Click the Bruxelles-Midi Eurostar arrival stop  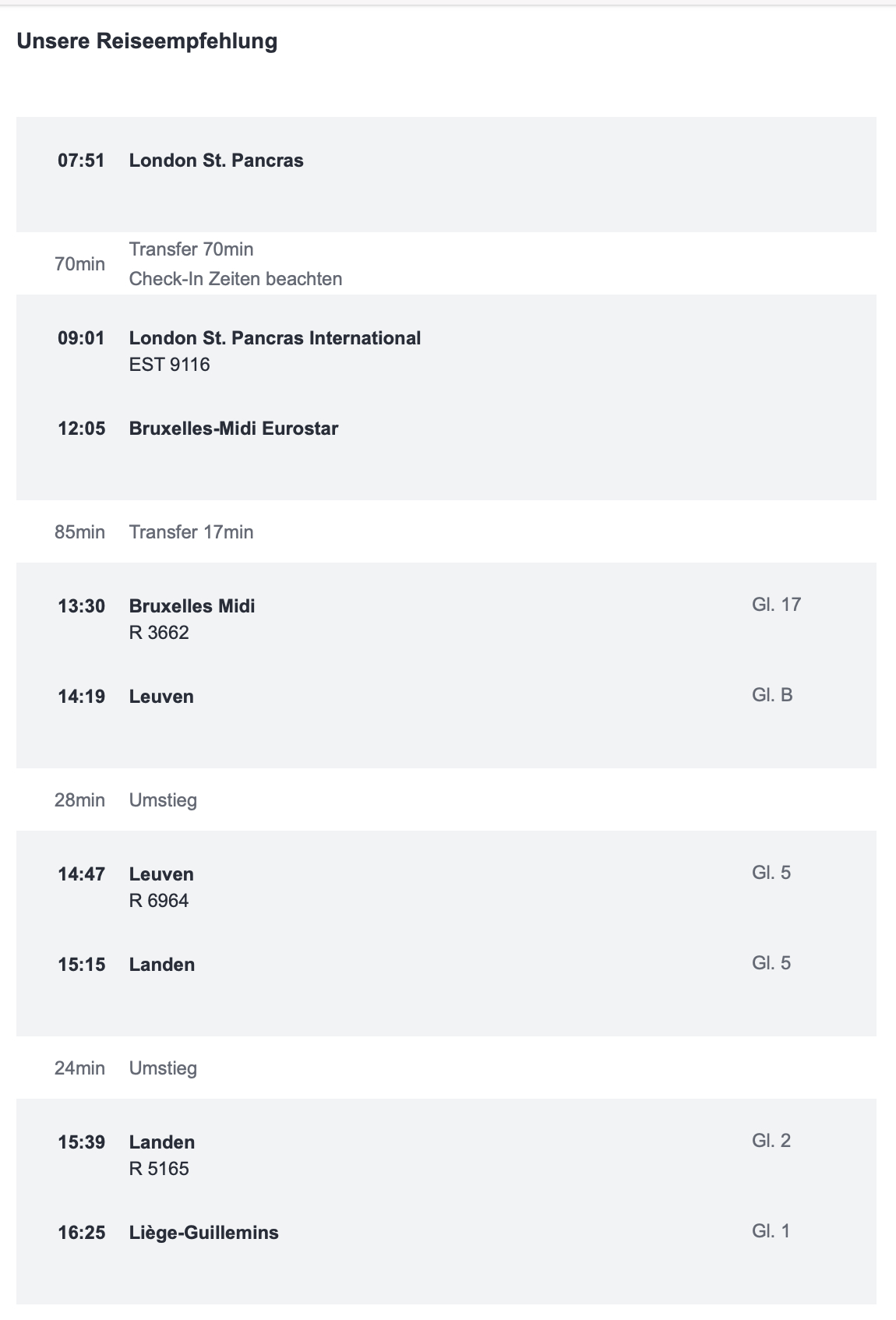[233, 429]
